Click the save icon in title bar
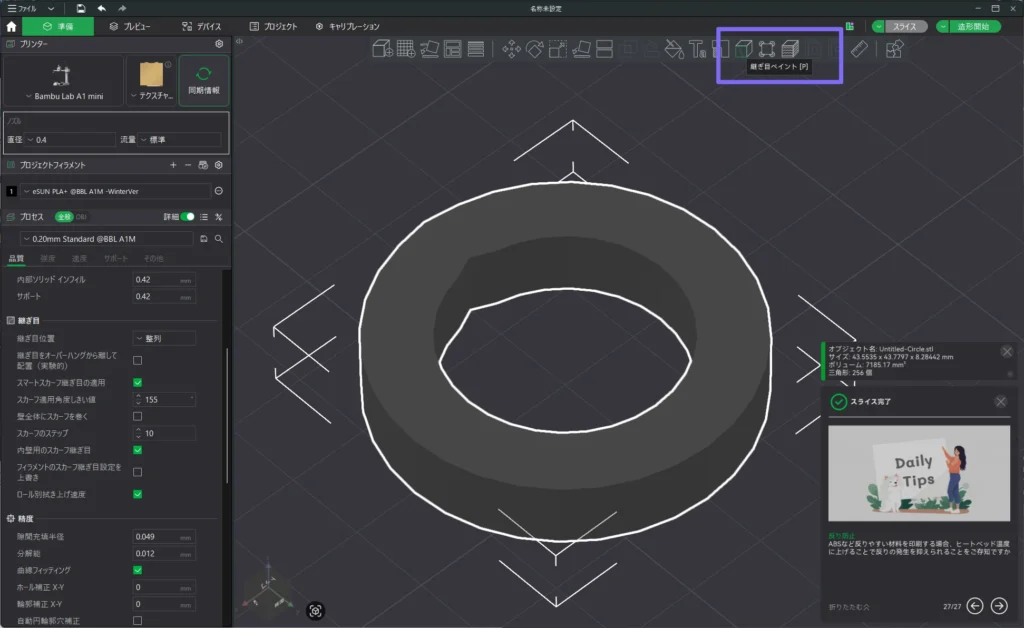1024x628 pixels. click(80, 8)
